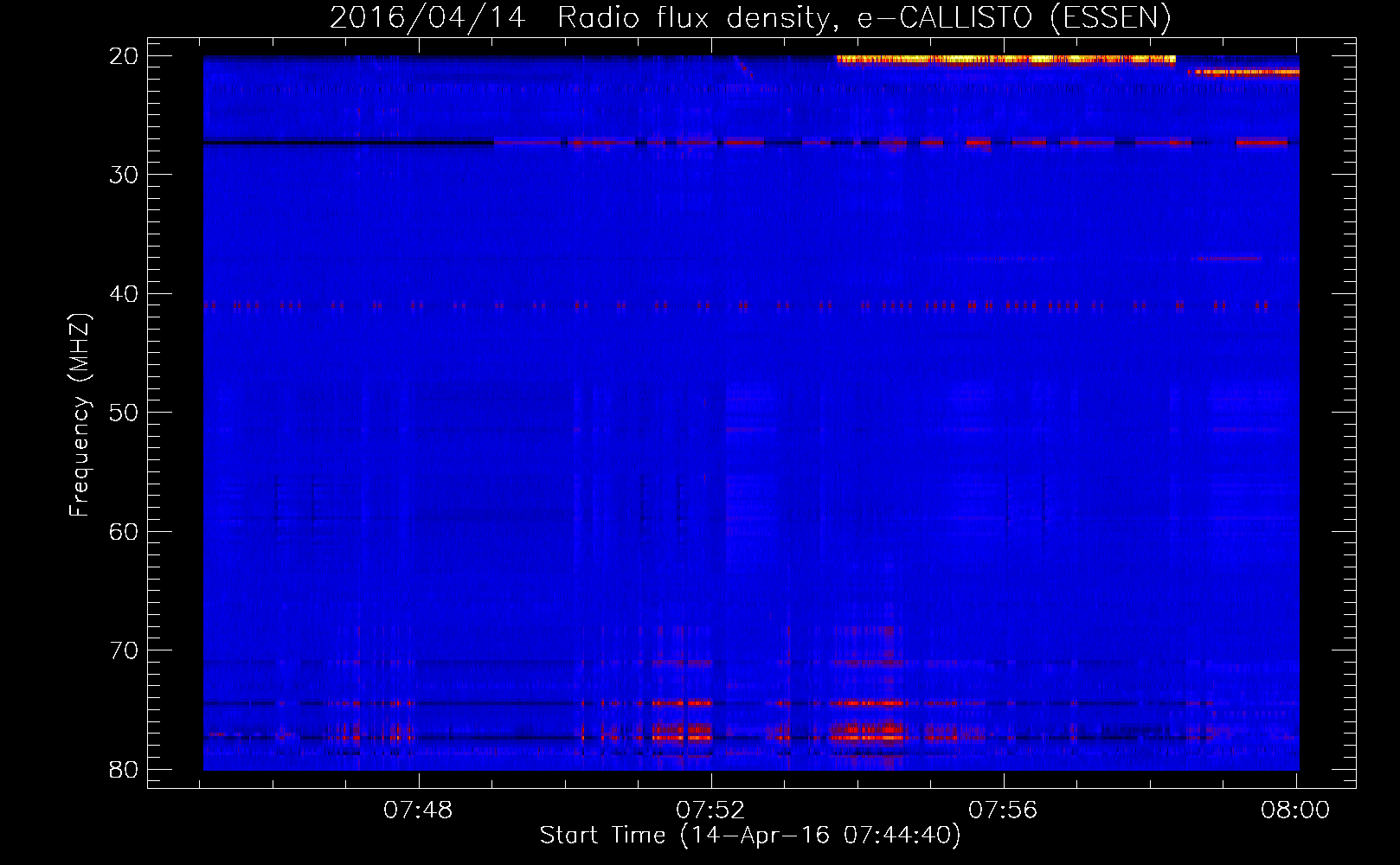The height and width of the screenshot is (865, 1400).
Task: Click the 60 frequency tick label
Action: pos(124,532)
